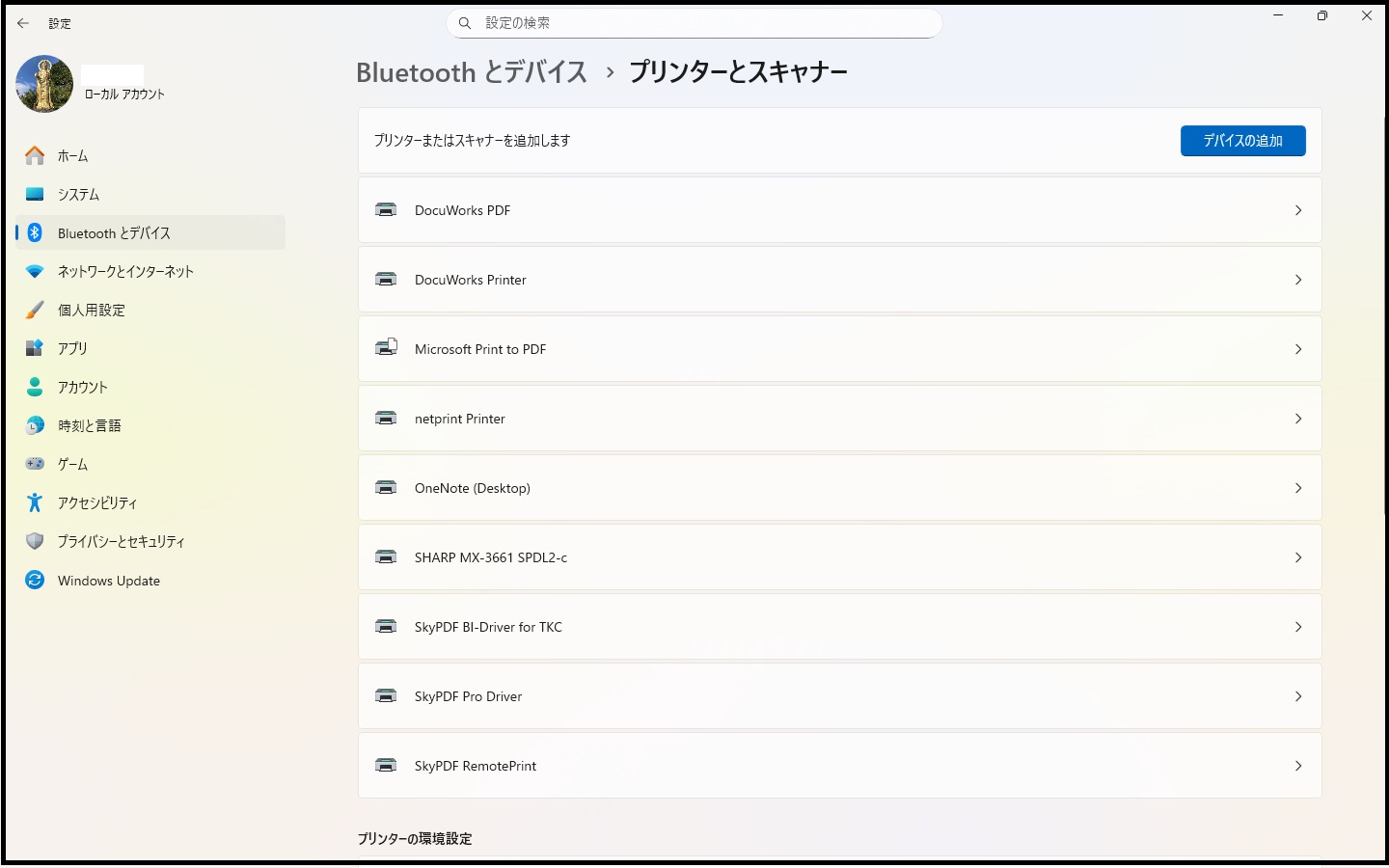Open the Accessibility icon
This screenshot has height=868, width=1389.
coord(35,502)
